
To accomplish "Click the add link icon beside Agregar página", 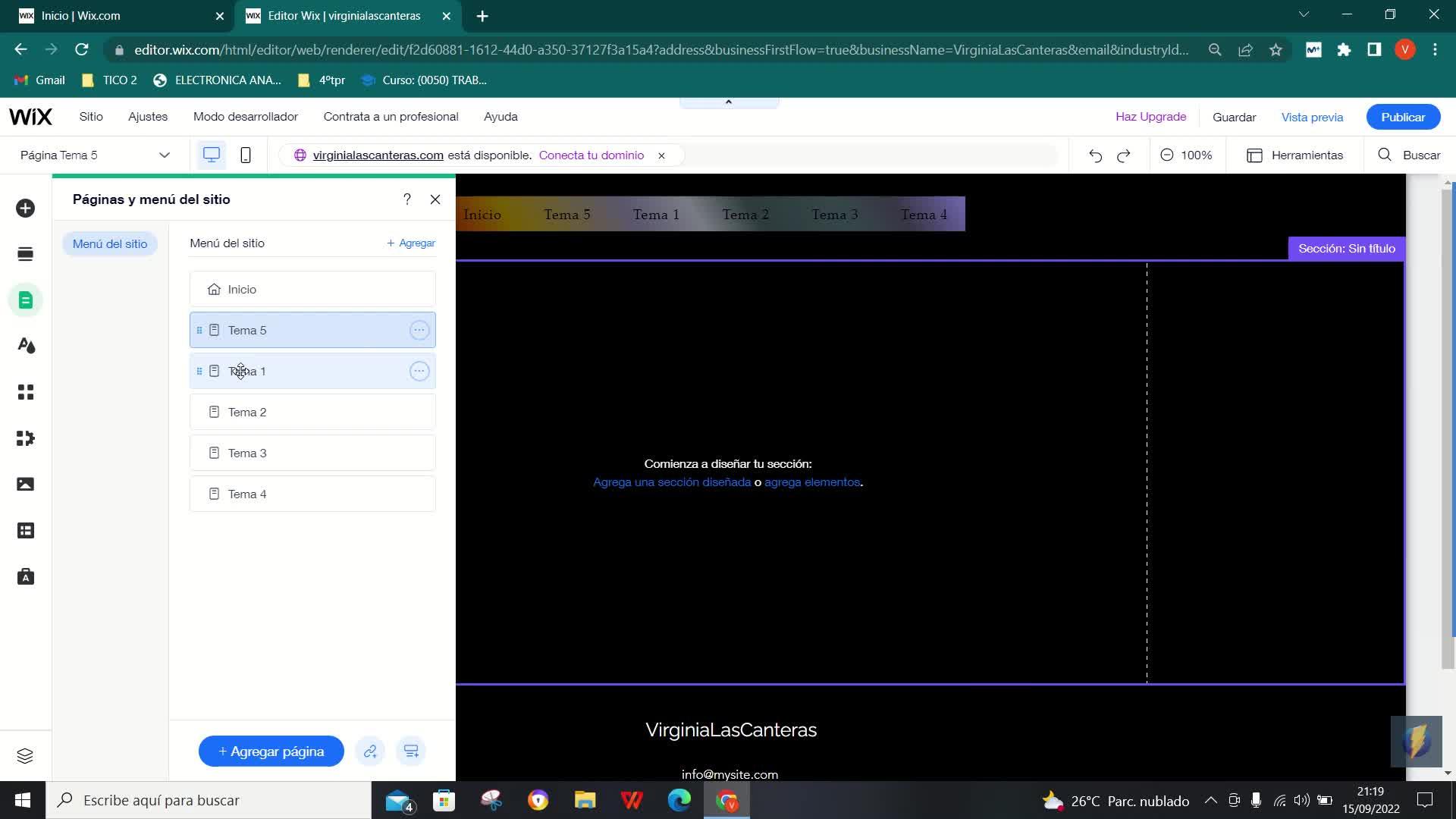I will coord(370,752).
